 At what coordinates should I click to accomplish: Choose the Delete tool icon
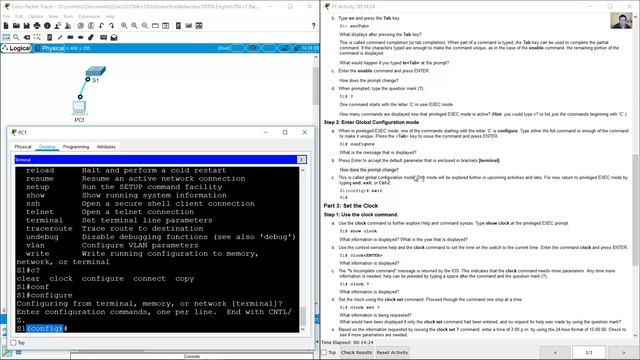point(27,37)
